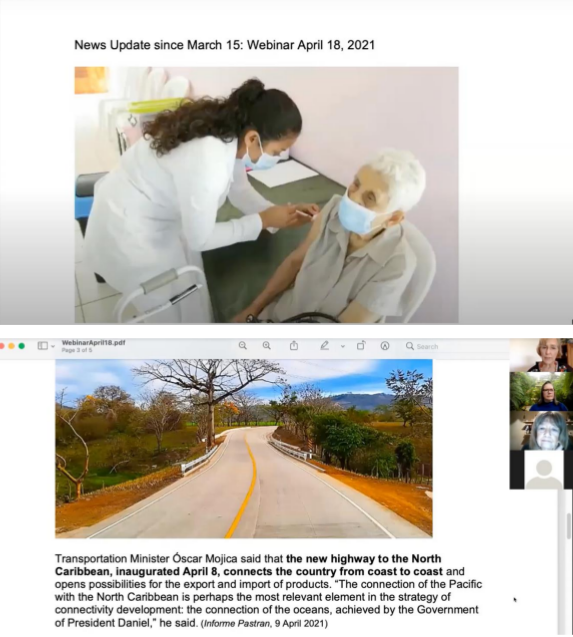The image size is (573, 637).
Task: Show the Markup toolbar circle icon
Action: [x=385, y=346]
